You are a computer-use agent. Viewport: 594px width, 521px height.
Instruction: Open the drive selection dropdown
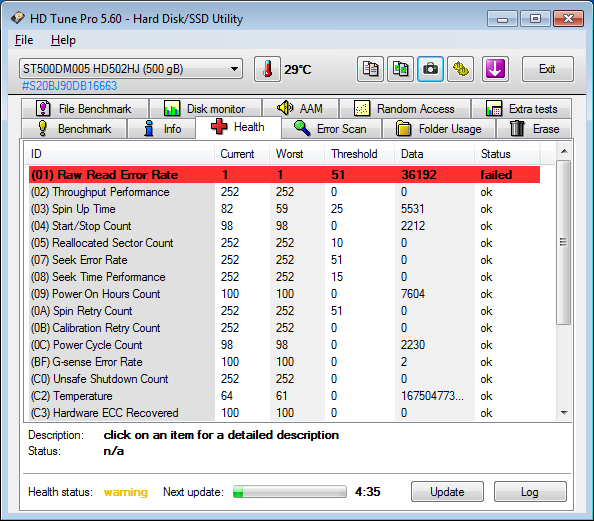pyautogui.click(x=131, y=69)
